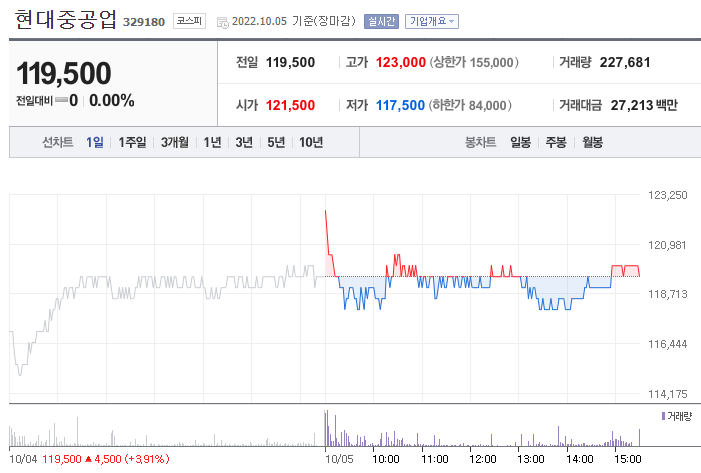Click the trading volume 227,681
This screenshot has width=701, height=473.
click(625, 62)
